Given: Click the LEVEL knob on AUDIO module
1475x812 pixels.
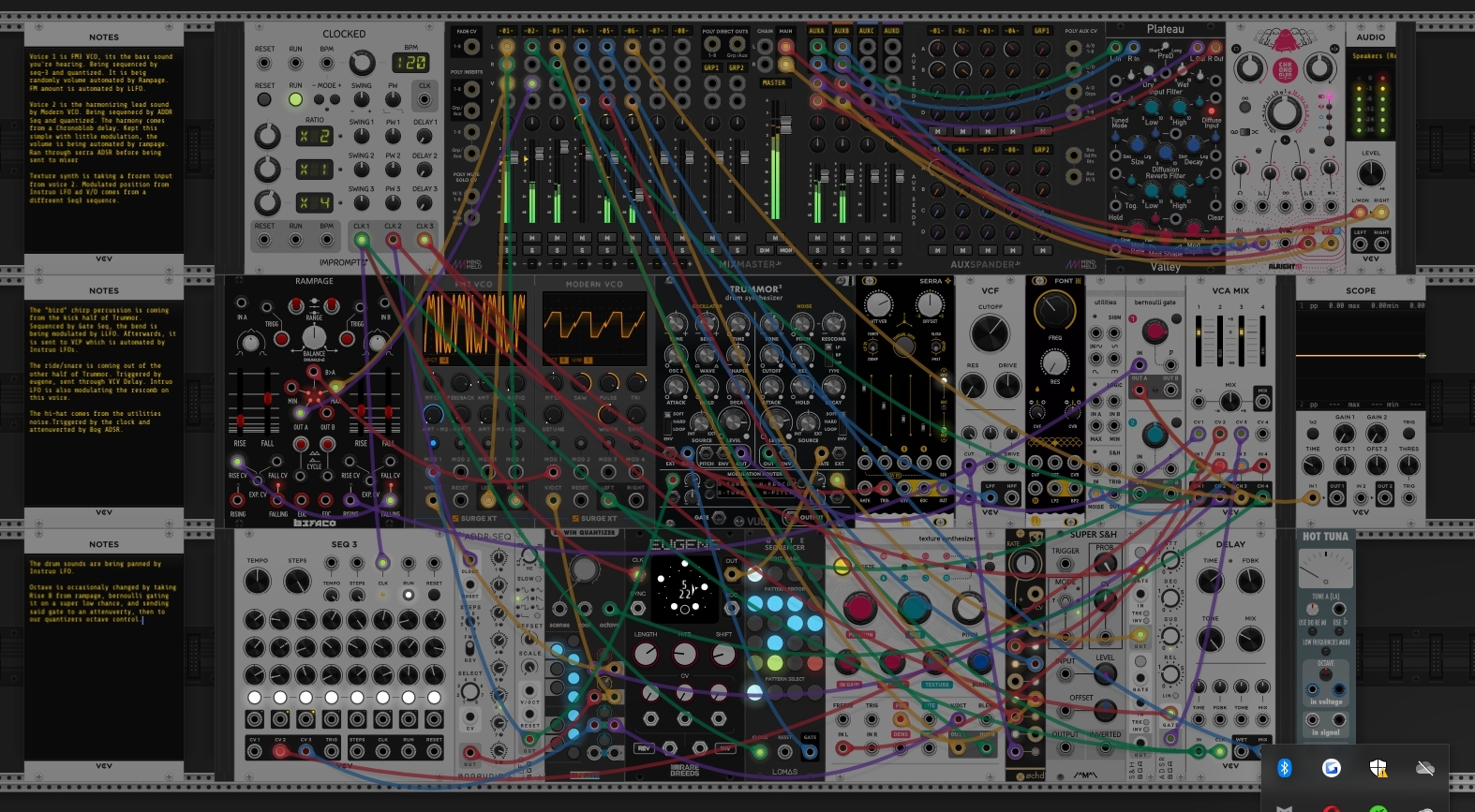Looking at the screenshot, I should pyautogui.click(x=1370, y=173).
